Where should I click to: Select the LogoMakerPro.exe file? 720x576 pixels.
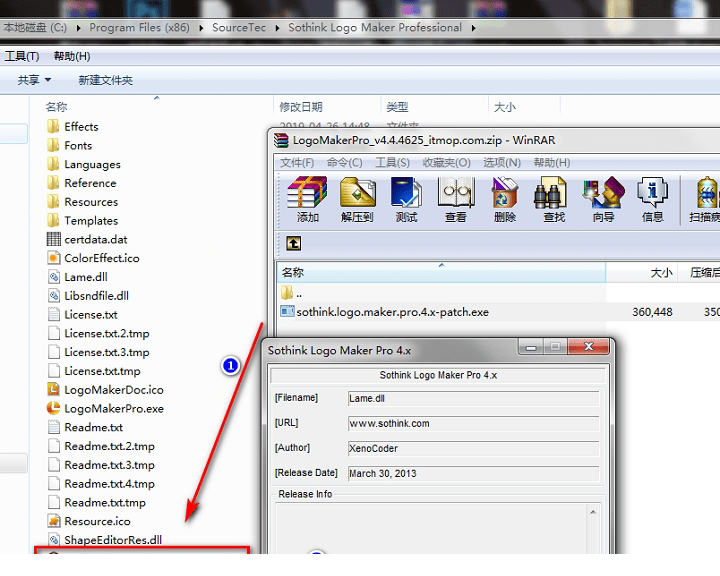pos(105,408)
